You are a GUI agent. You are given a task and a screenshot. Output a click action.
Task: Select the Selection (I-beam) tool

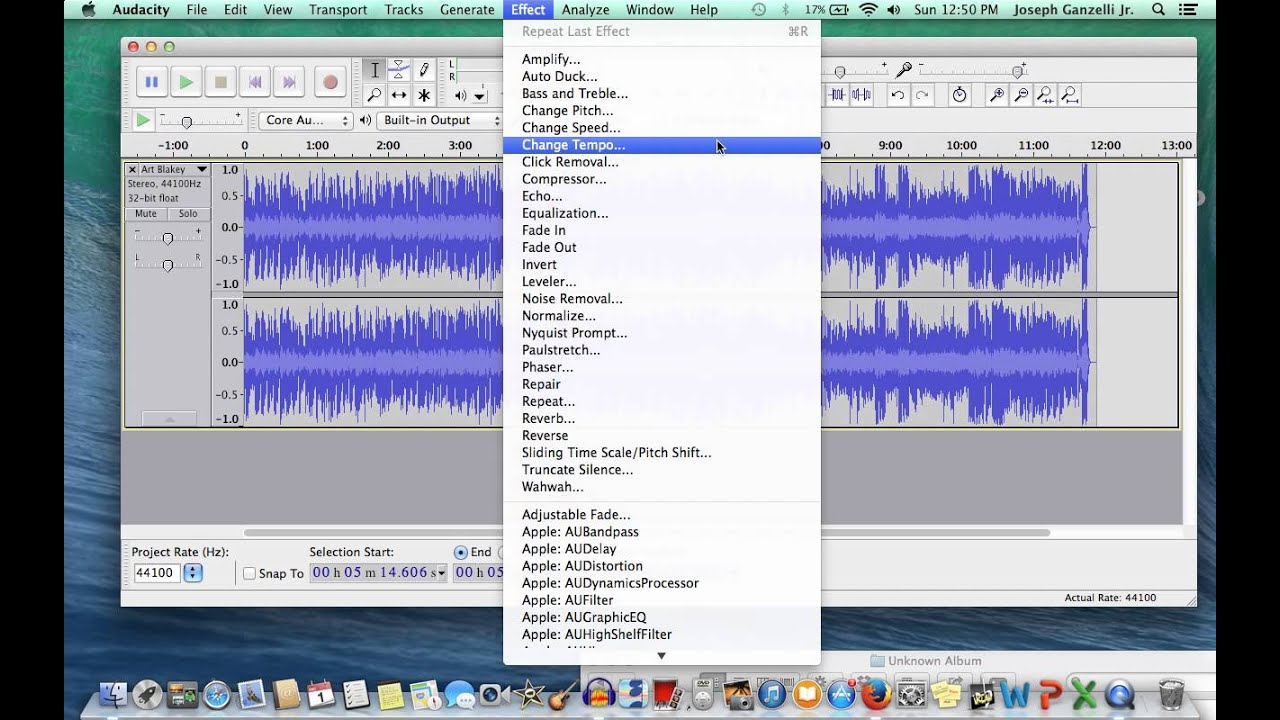point(374,70)
